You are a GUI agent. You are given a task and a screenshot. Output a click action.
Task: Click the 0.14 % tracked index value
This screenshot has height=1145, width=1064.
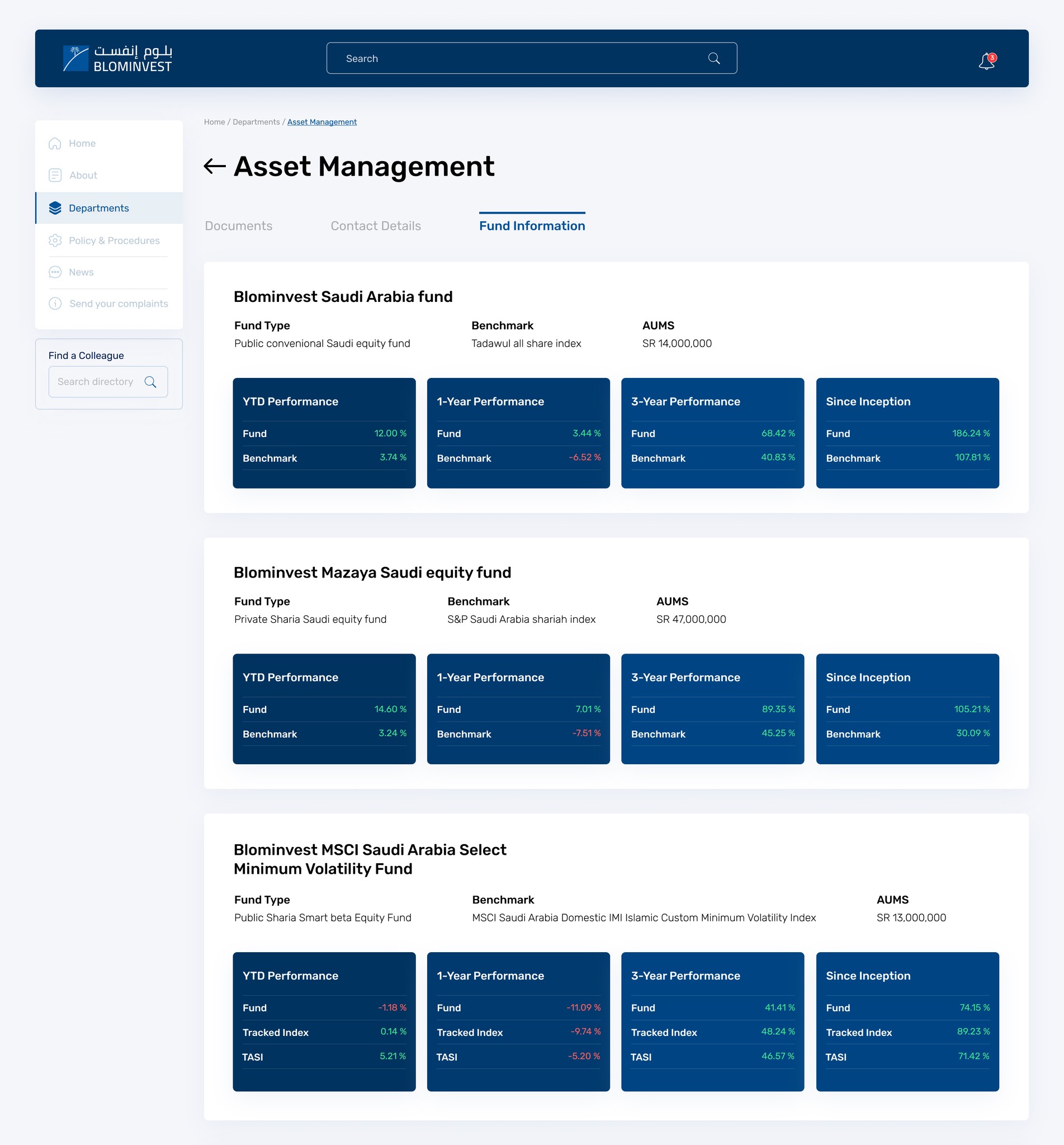point(393,1031)
